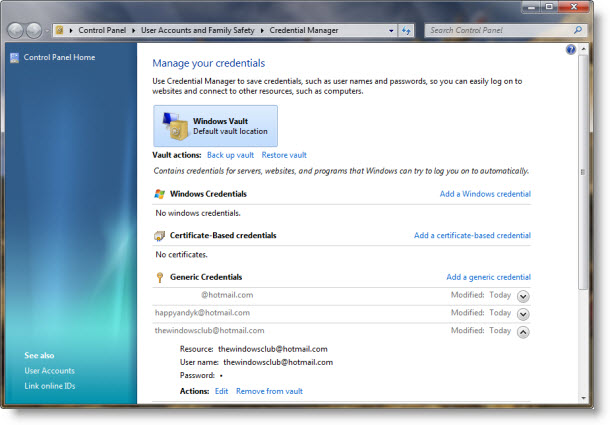
Task: Click the Back navigation arrow button
Action: pyautogui.click(x=16, y=30)
